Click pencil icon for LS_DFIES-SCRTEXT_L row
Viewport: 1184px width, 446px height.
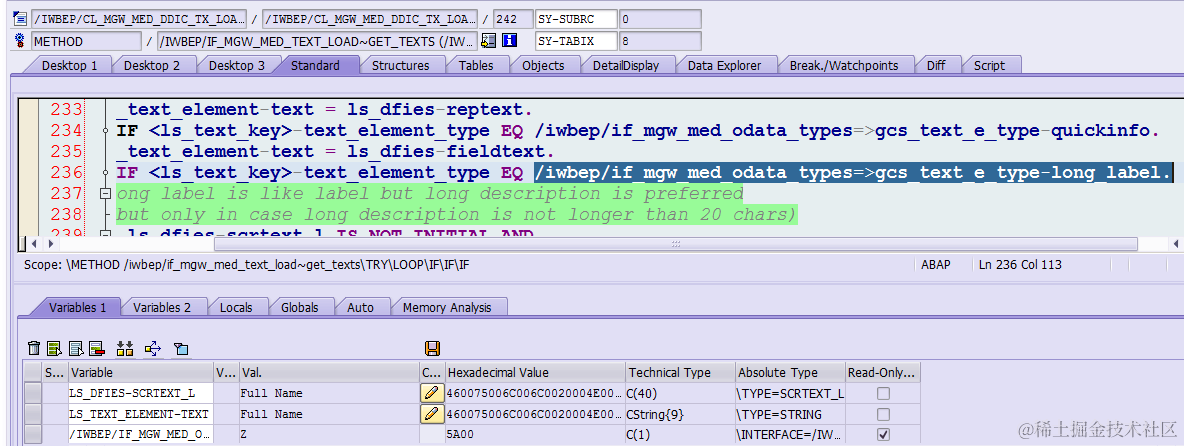coord(431,393)
